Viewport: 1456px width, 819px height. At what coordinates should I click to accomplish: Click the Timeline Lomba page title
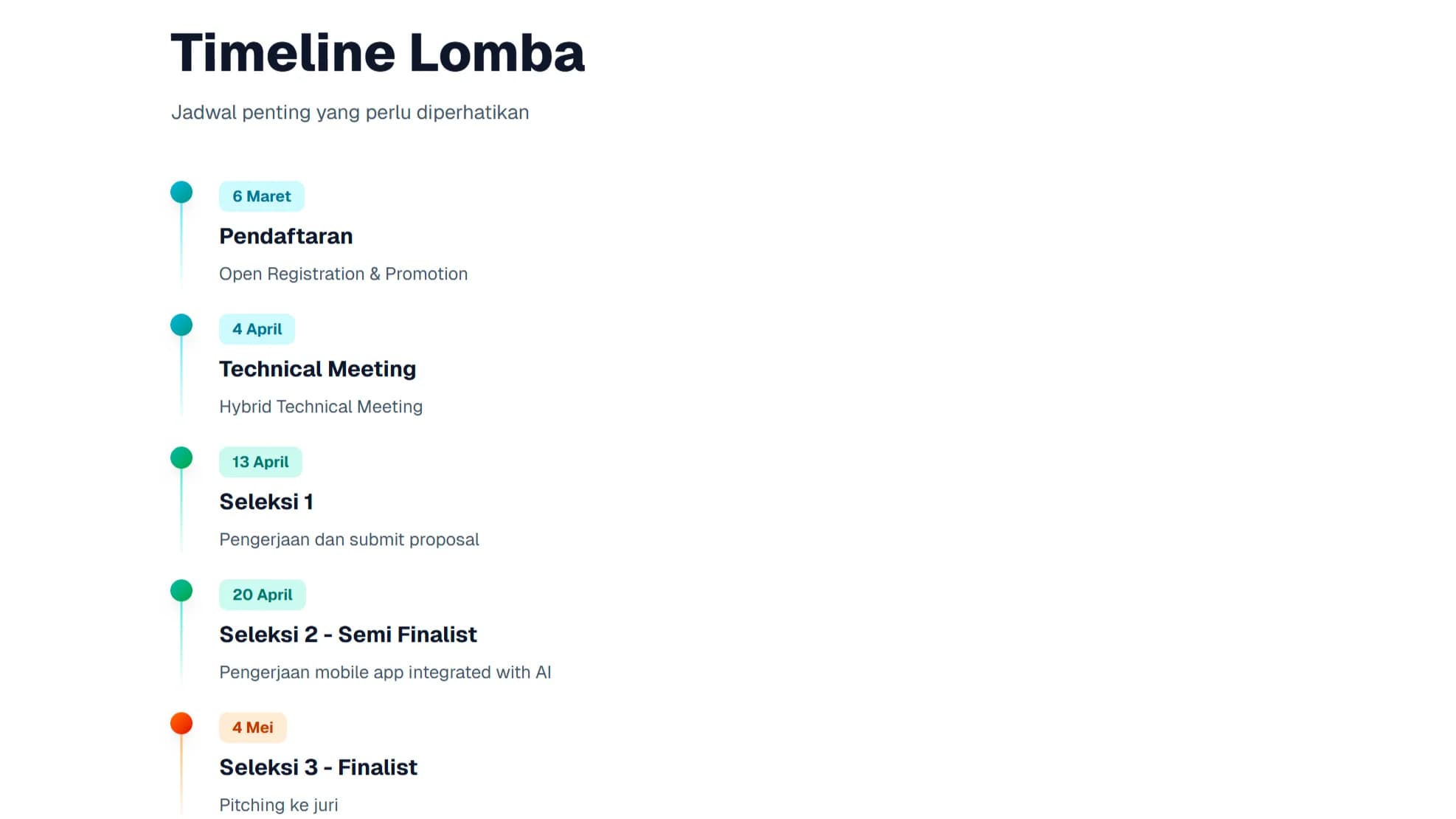(378, 53)
